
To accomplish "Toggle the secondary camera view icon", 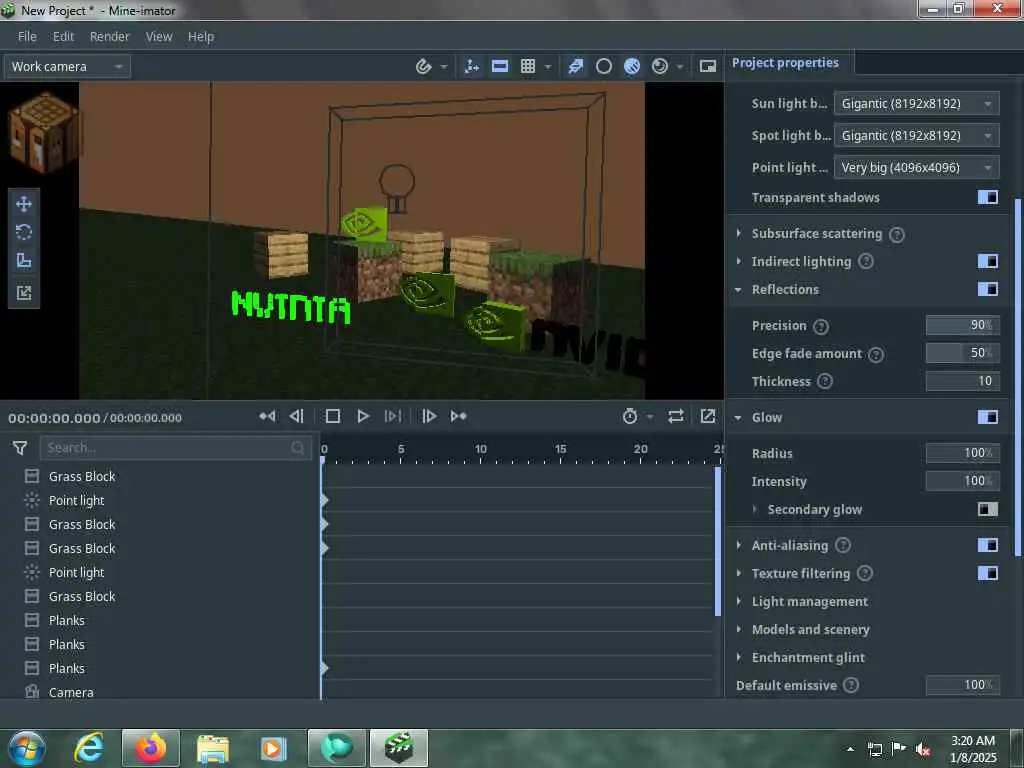I will click(708, 66).
